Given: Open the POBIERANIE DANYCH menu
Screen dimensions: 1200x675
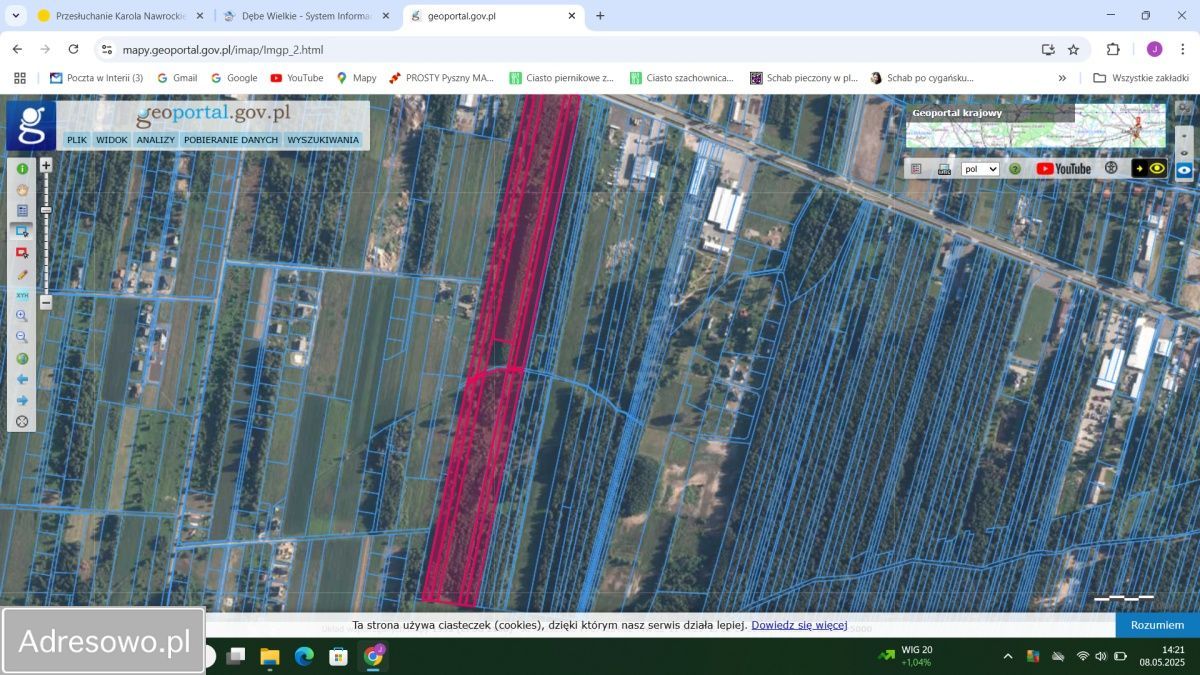Looking at the screenshot, I should point(231,140).
